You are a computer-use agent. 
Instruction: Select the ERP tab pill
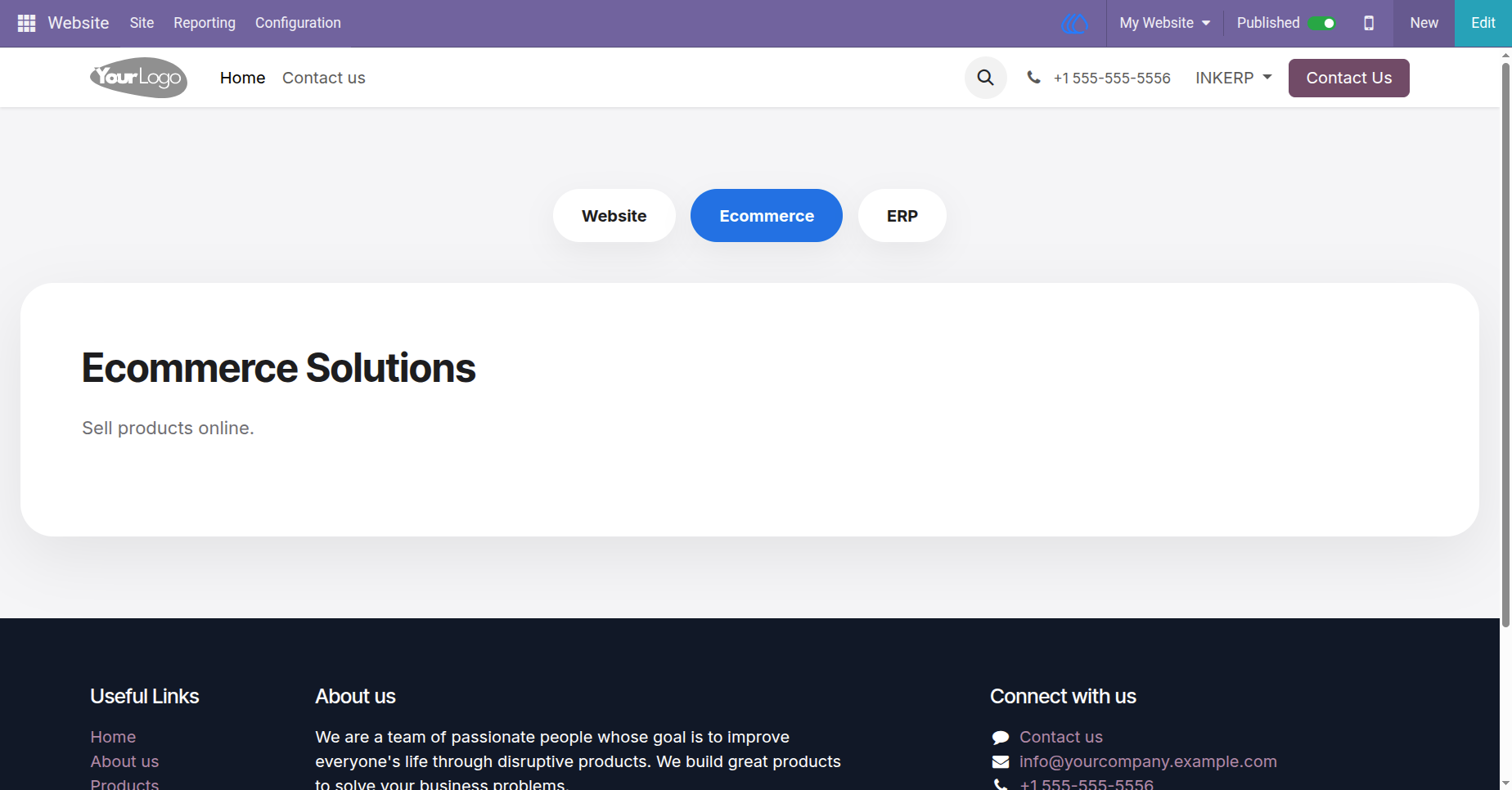click(902, 216)
